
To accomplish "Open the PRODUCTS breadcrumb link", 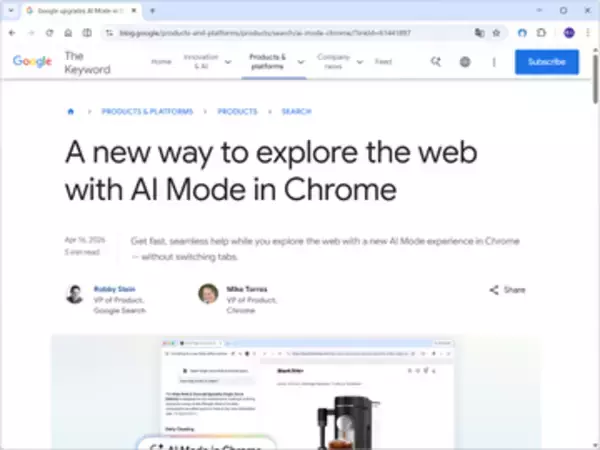I will [237, 111].
